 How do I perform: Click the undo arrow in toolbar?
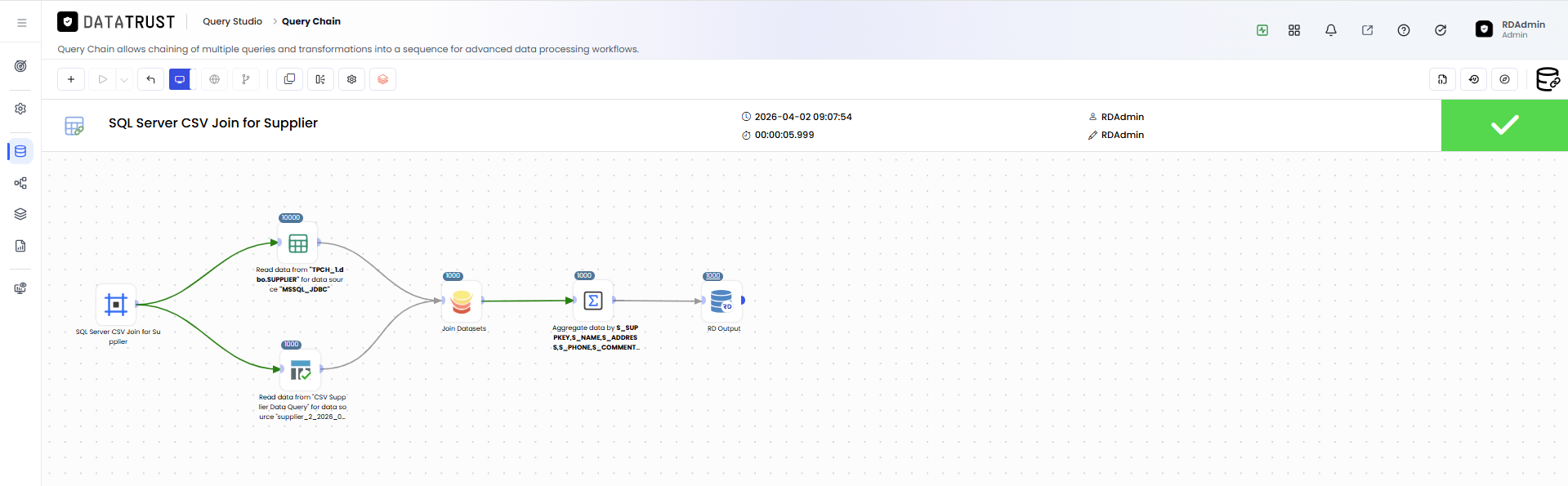[150, 79]
